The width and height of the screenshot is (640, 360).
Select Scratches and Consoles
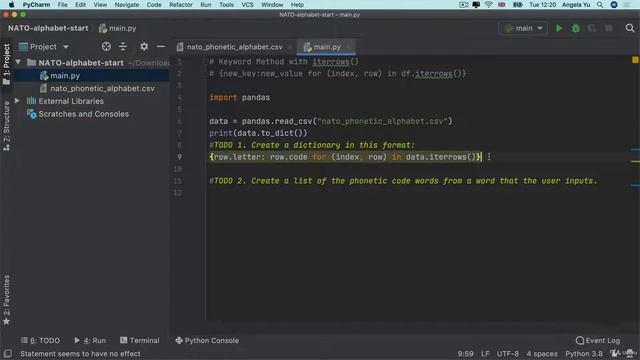(x=83, y=114)
